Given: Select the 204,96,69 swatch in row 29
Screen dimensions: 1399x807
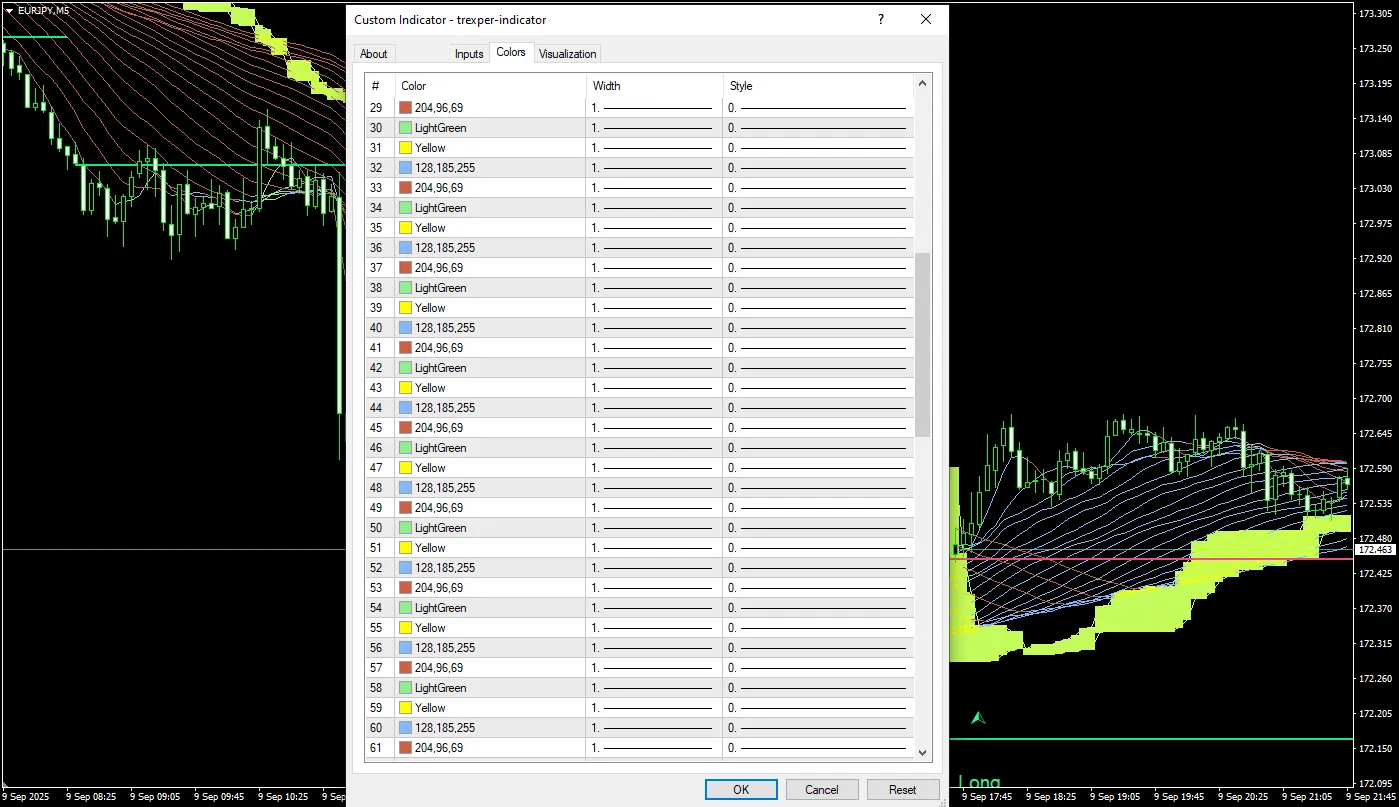Looking at the screenshot, I should click(406, 108).
